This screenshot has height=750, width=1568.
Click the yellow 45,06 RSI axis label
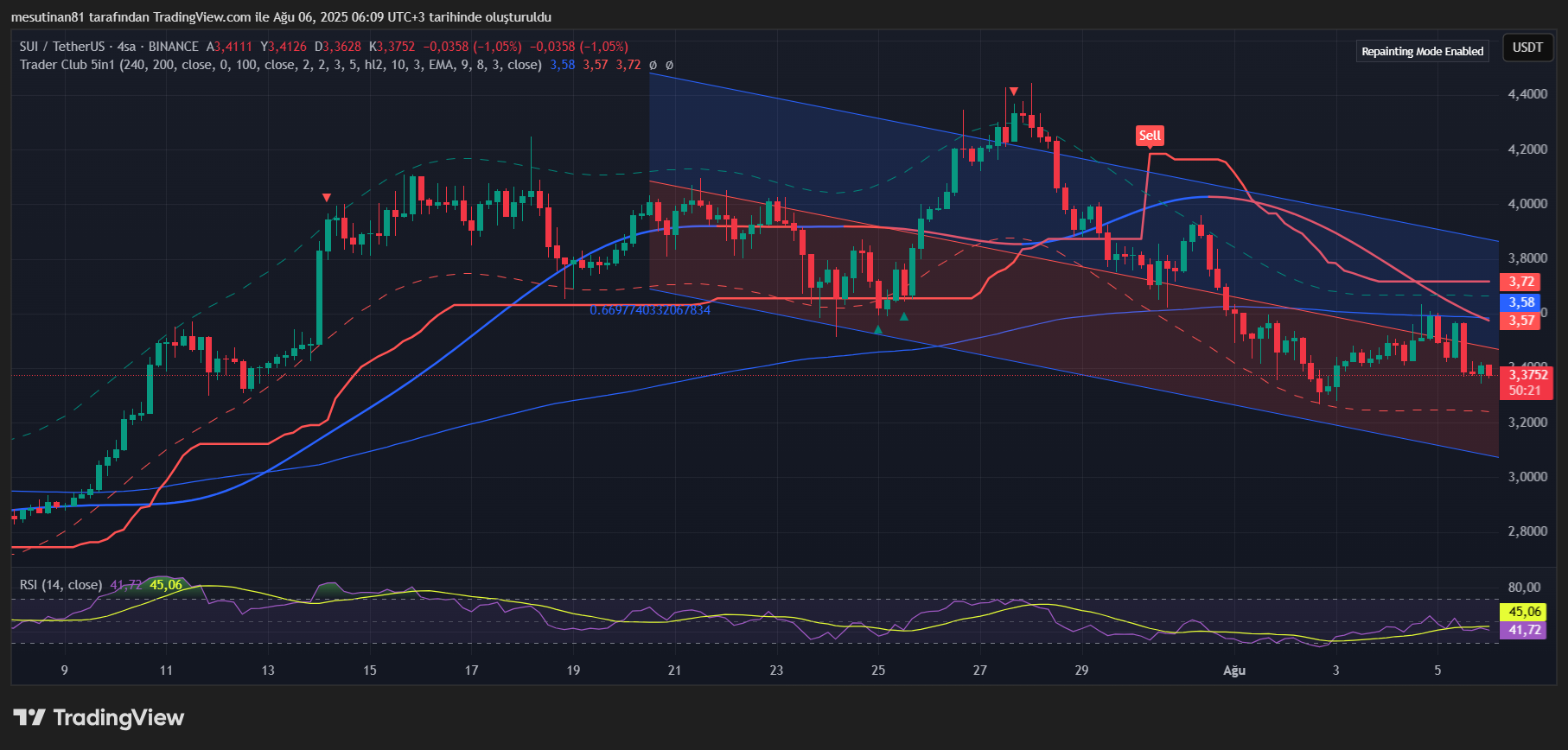1525,612
